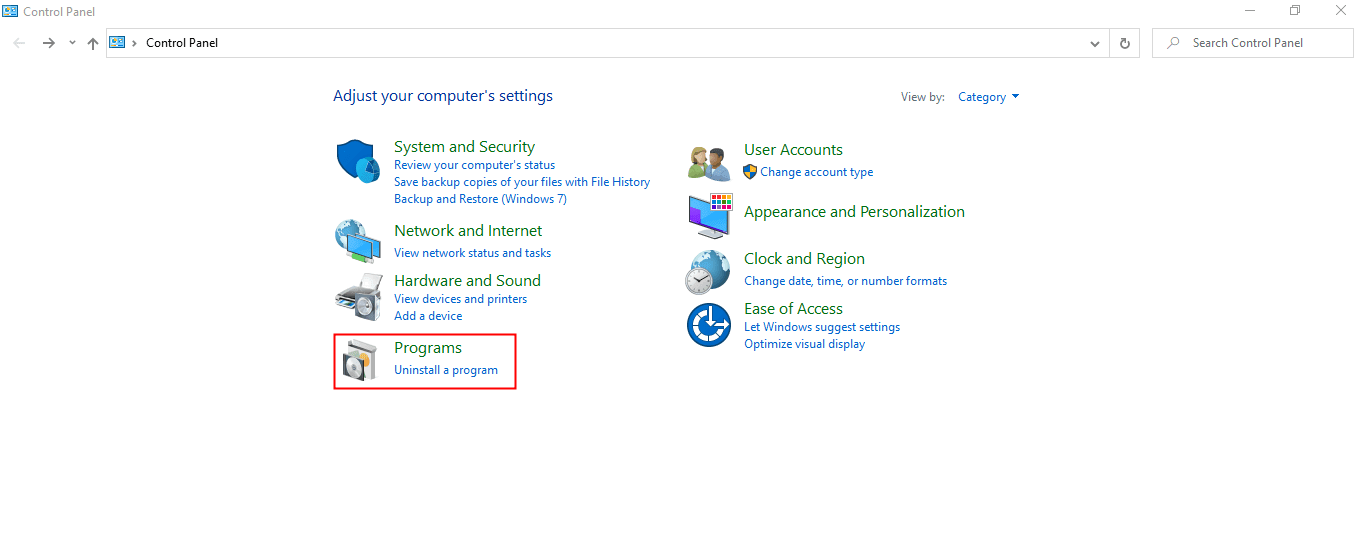Click Control Panel breadcrumb in address bar
Viewport: 1363px width, 535px height.
tap(182, 43)
